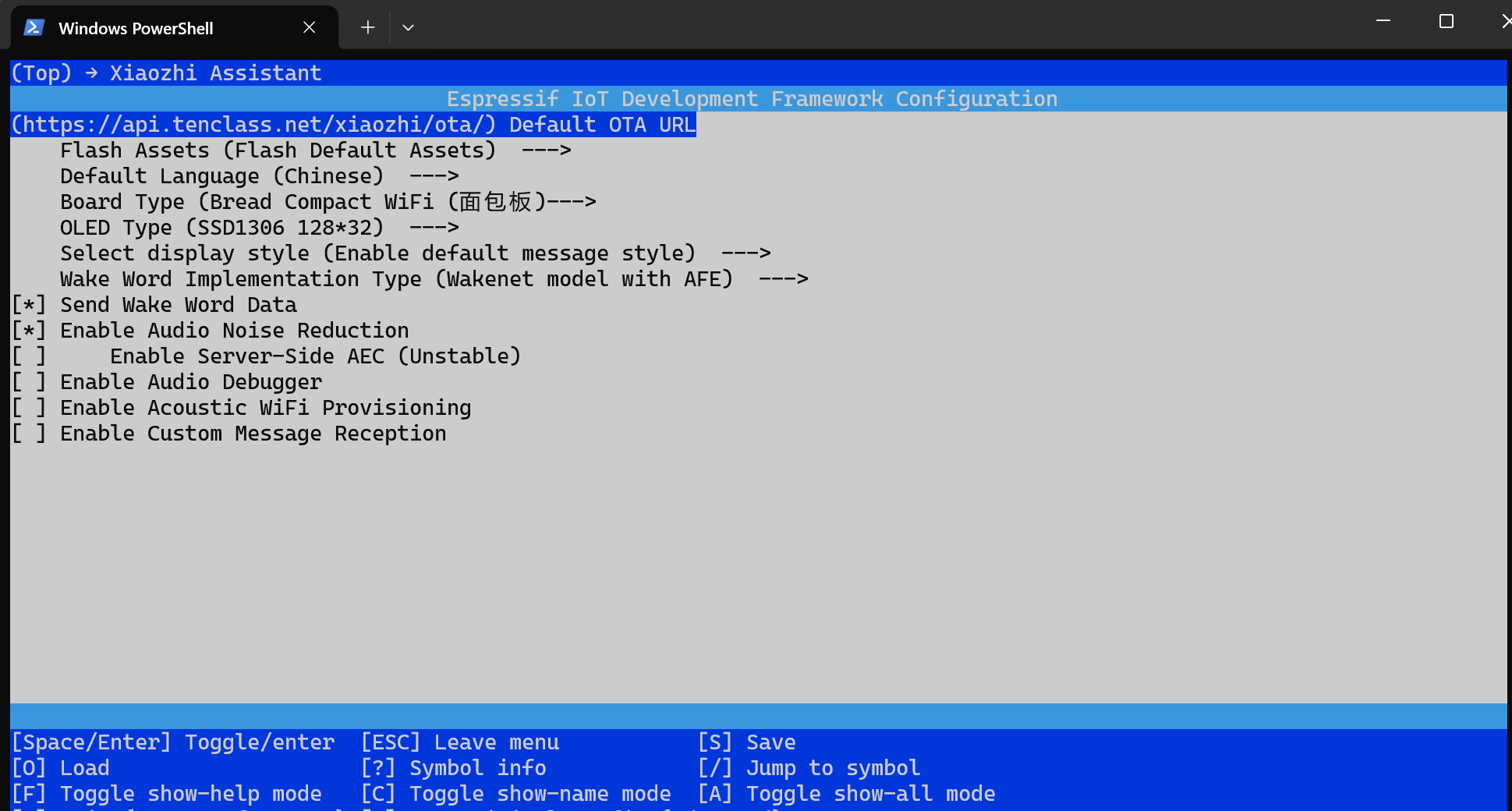Maximize the terminal window

click(1446, 21)
